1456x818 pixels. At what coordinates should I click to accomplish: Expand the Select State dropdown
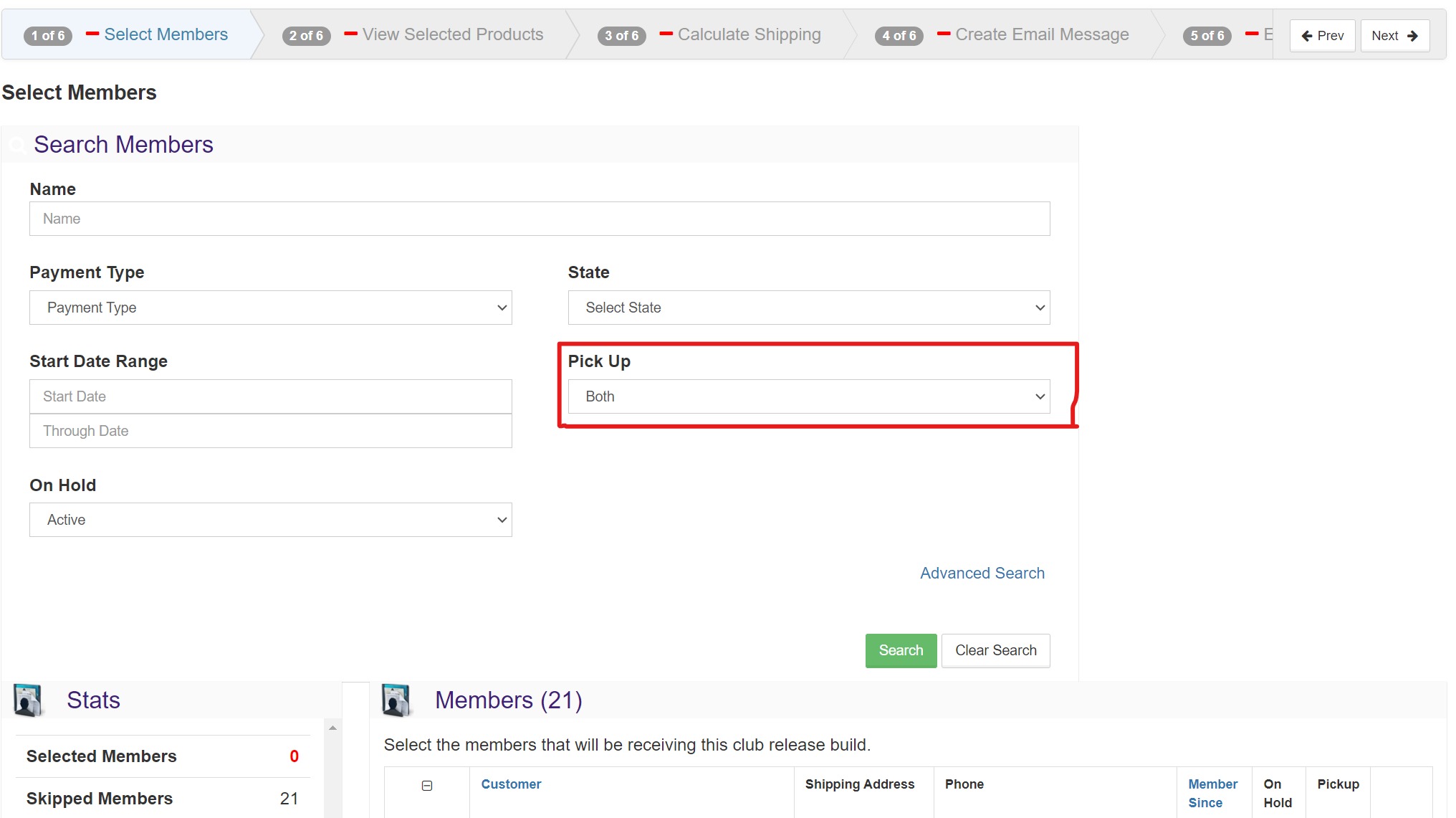click(808, 308)
